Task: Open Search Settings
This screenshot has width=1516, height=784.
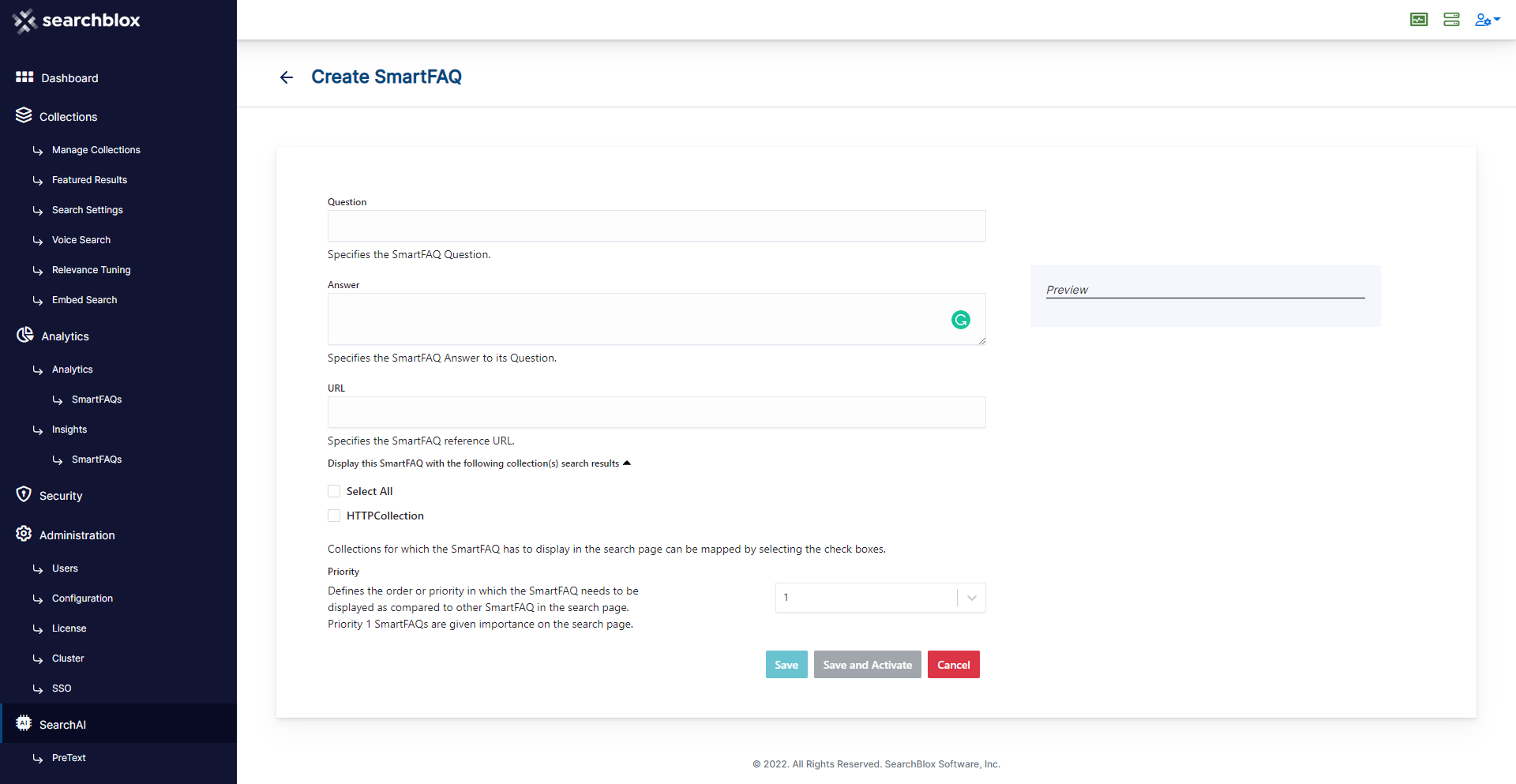Action: [88, 210]
